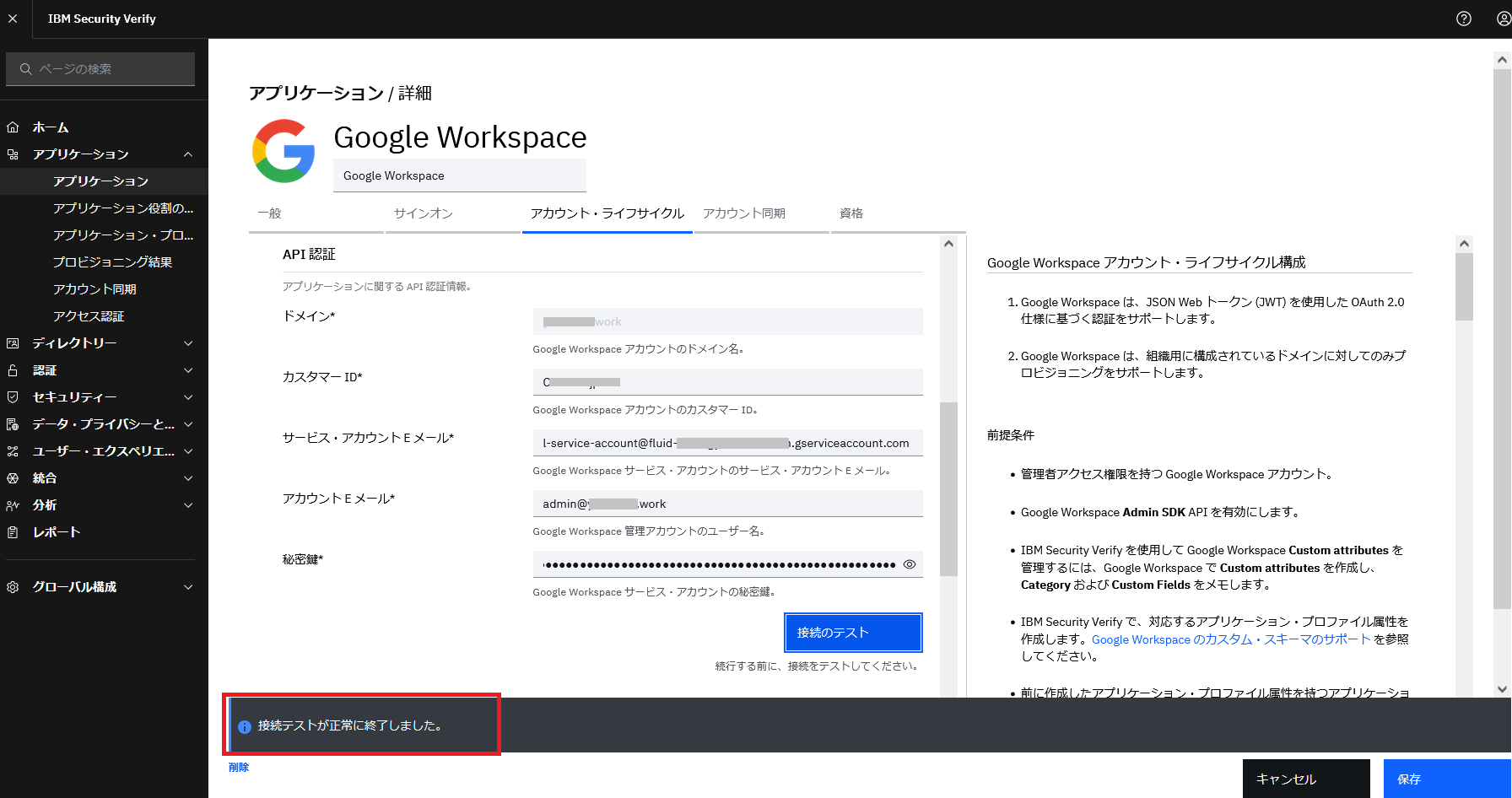The width and height of the screenshot is (1512, 798).
Task: Collapse the アプリケーション menu section
Action: (188, 154)
